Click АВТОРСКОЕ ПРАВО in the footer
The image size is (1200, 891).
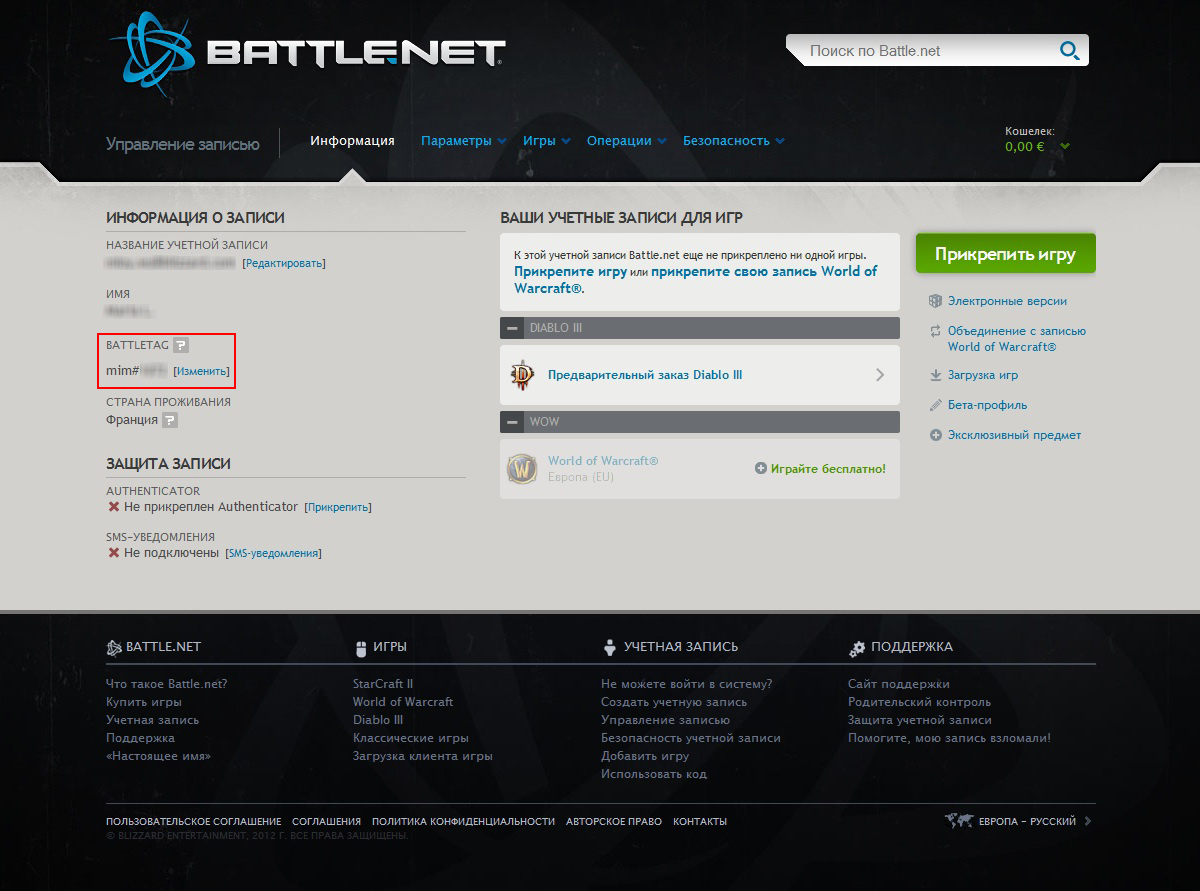tap(614, 821)
